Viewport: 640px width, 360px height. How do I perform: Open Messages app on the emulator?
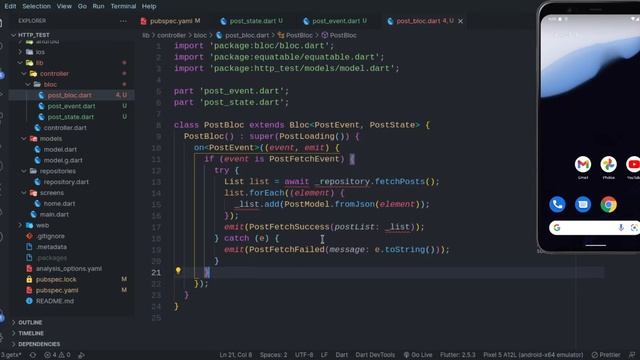583,204
